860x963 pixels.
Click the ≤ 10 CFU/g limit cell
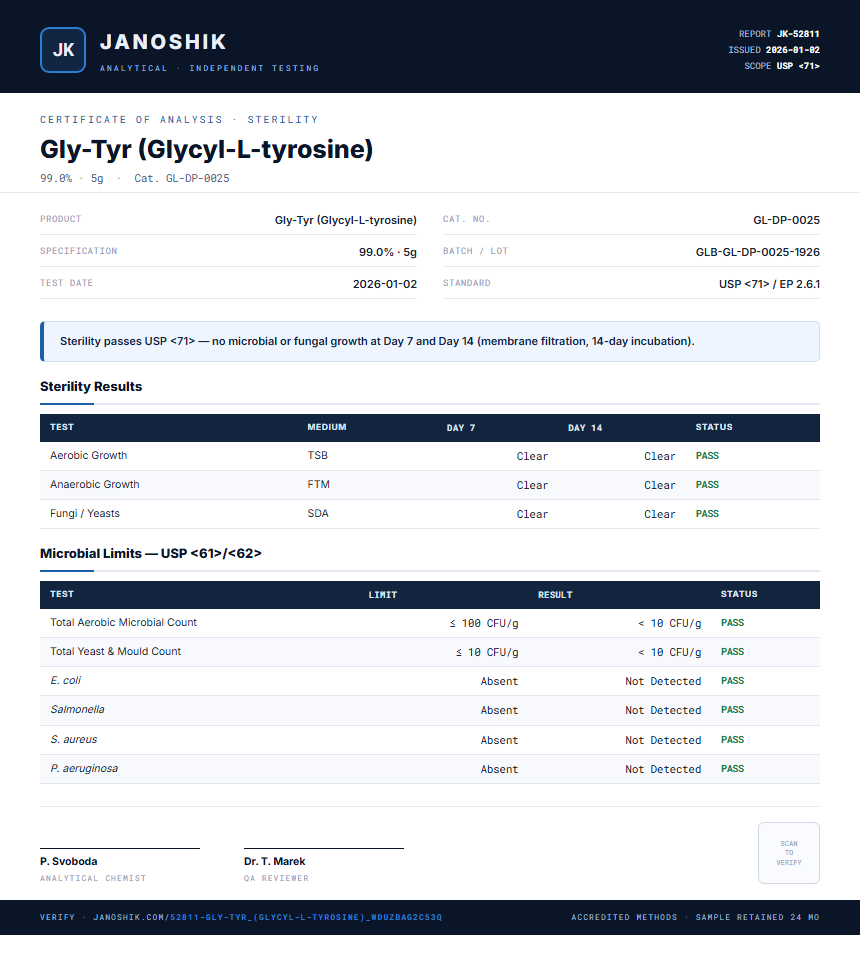487,652
